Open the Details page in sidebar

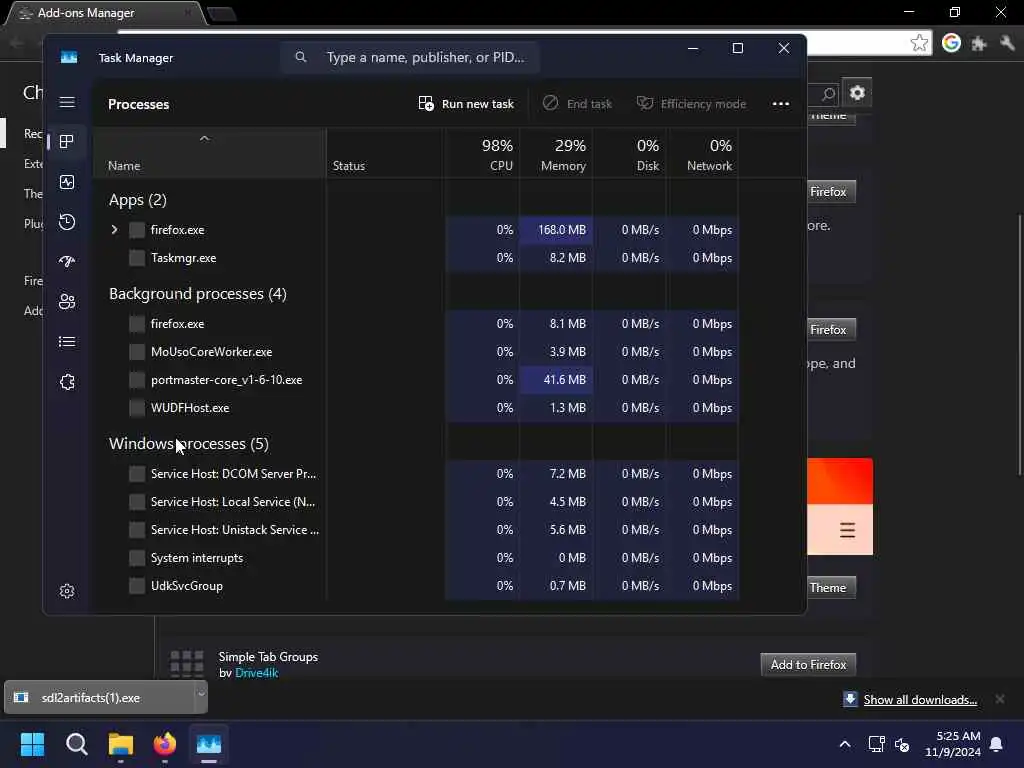67,342
